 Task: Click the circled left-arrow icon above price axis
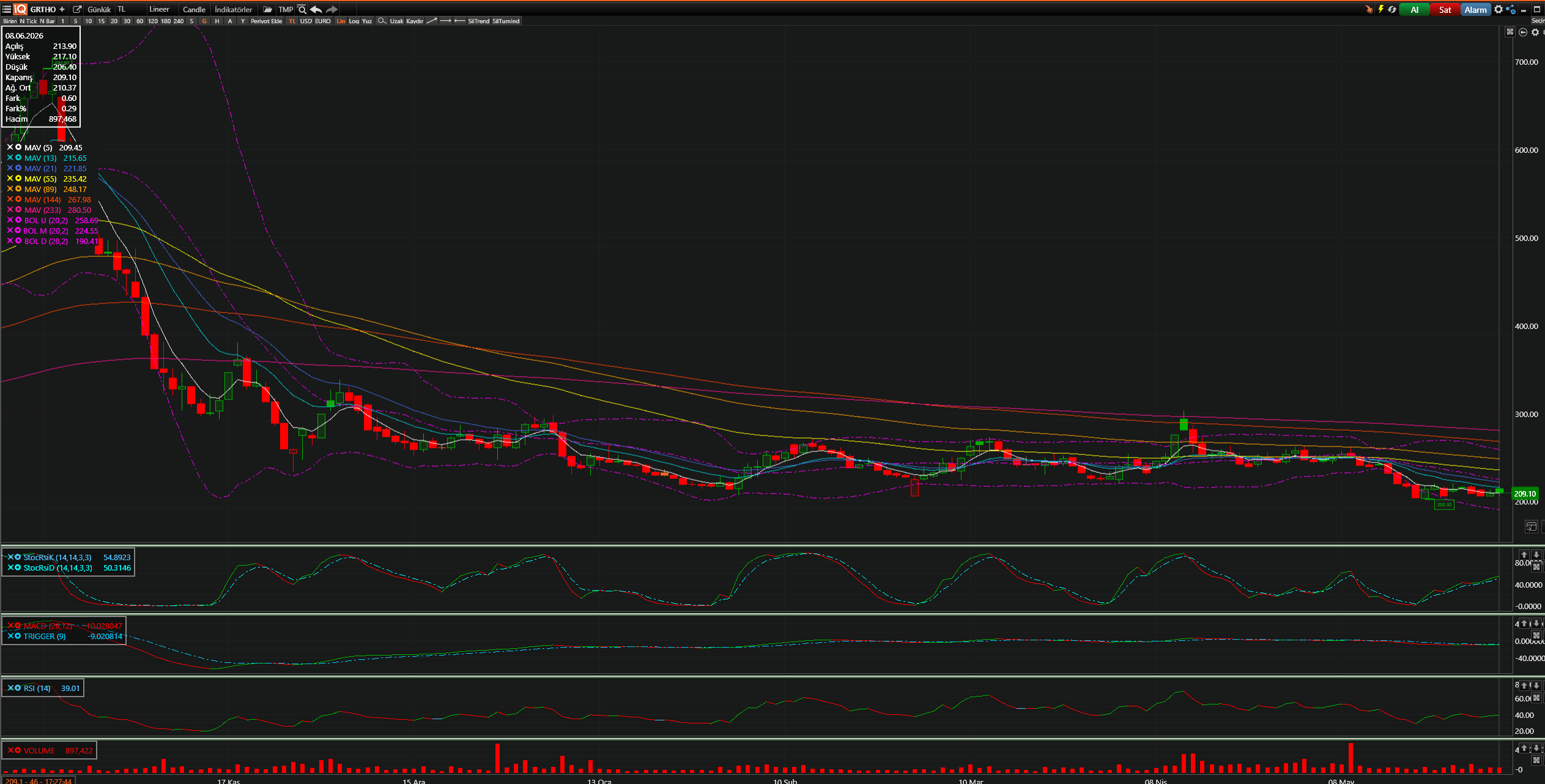[1523, 32]
